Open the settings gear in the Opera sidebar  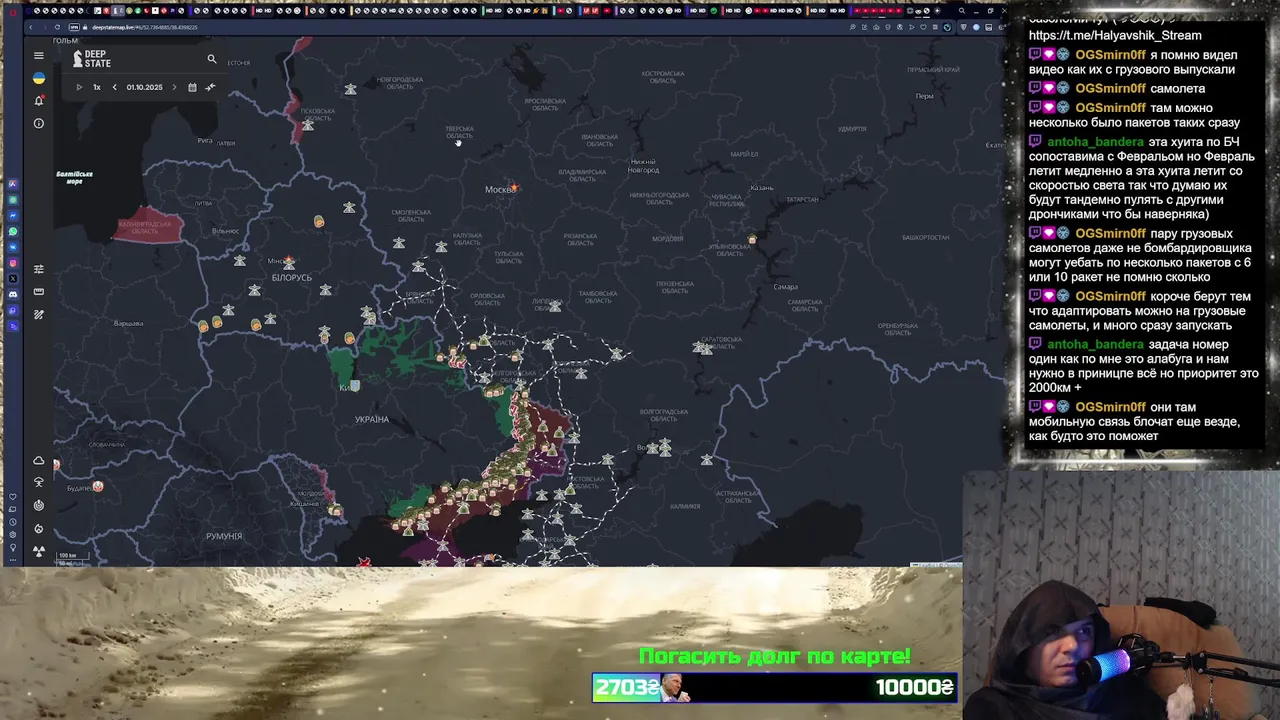(13, 534)
